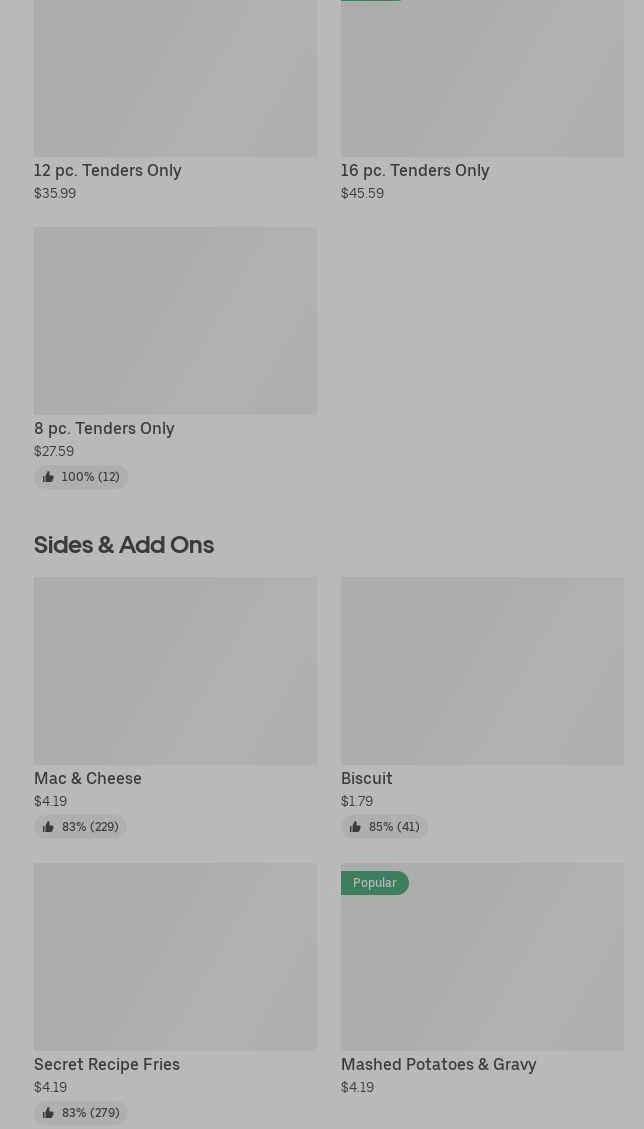Select the 8 pc. Tenders Only title
The width and height of the screenshot is (644, 1129).
click(104, 428)
